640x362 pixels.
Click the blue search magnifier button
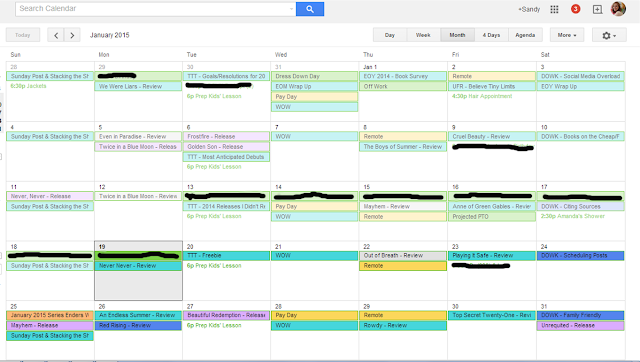[310, 9]
